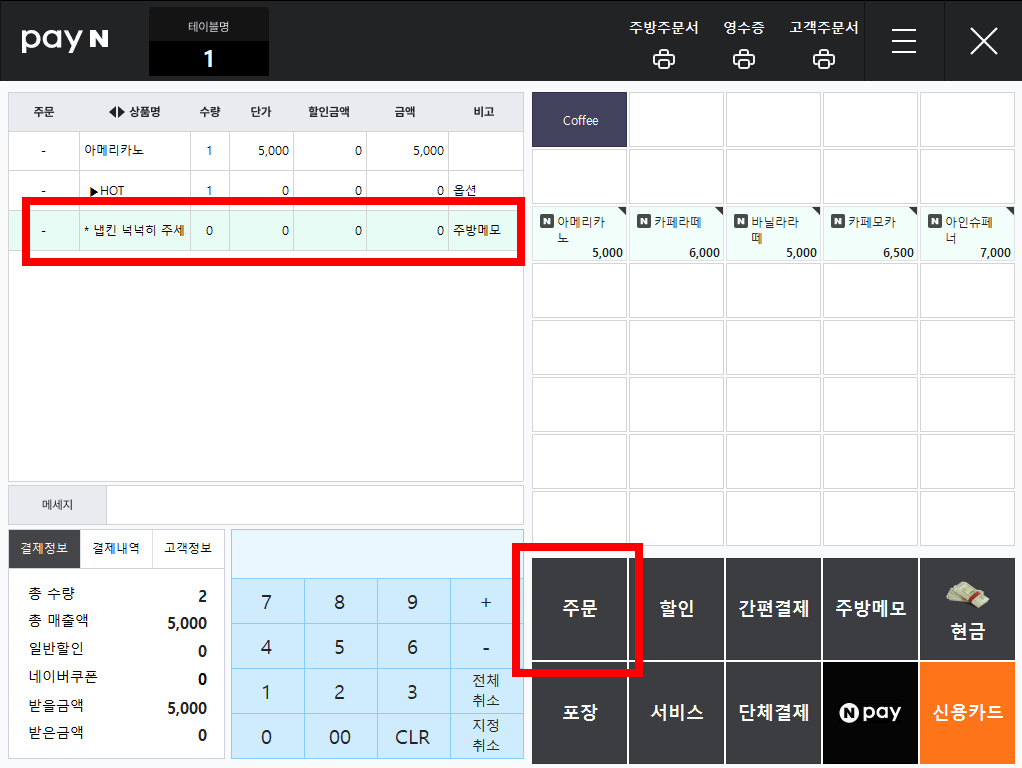Select the 냅킨 넉넉히 주세 memo row
The width and height of the screenshot is (1022, 768).
[266, 230]
